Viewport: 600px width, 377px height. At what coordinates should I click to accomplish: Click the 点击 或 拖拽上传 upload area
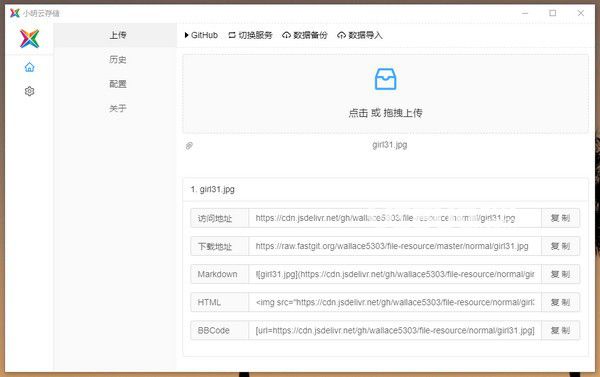(x=385, y=94)
